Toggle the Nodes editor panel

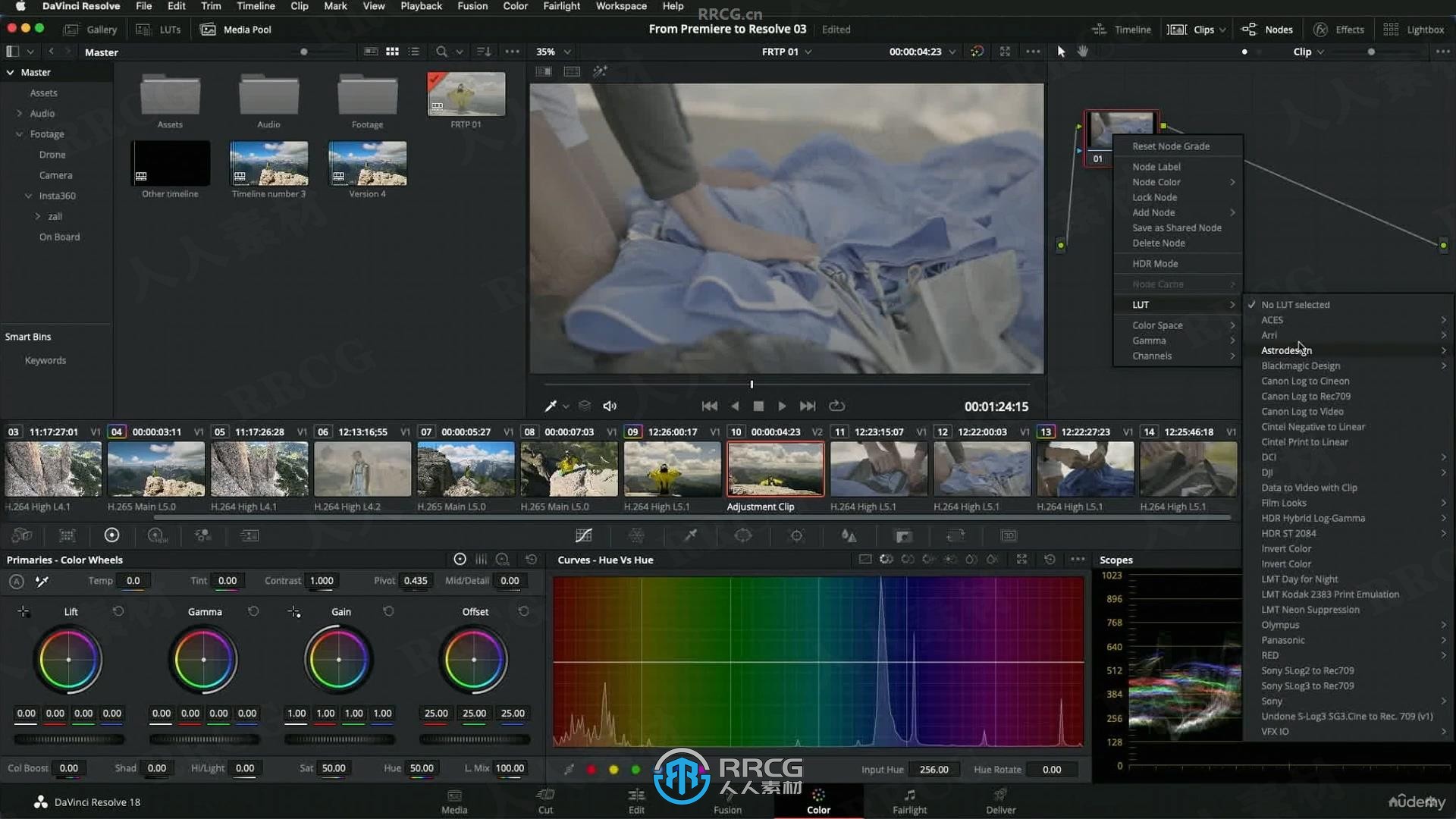pos(1267,30)
